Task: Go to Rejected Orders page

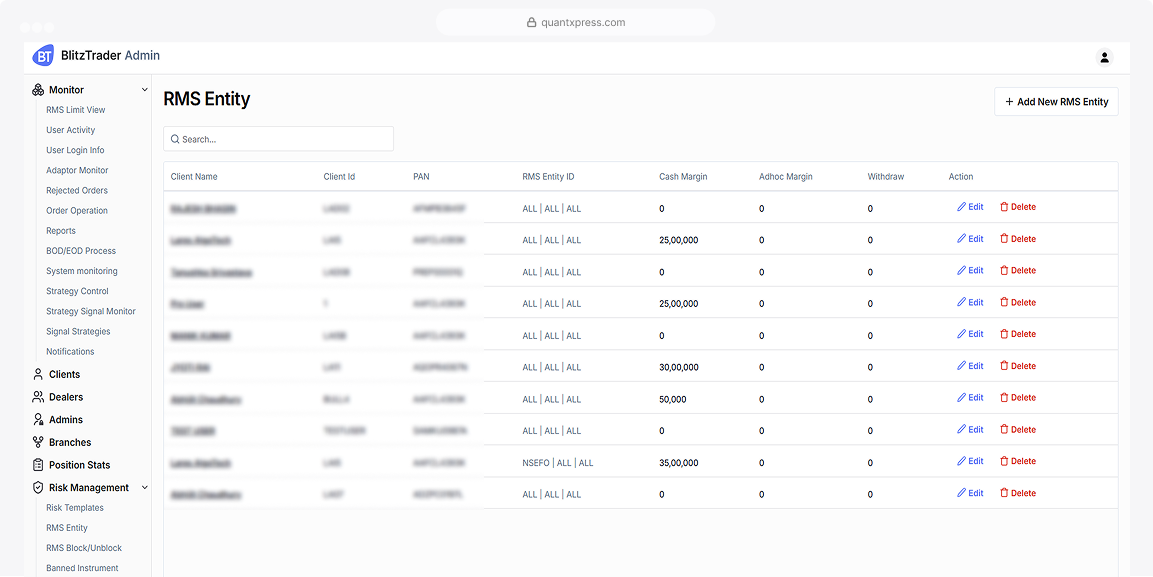Action: [77, 190]
